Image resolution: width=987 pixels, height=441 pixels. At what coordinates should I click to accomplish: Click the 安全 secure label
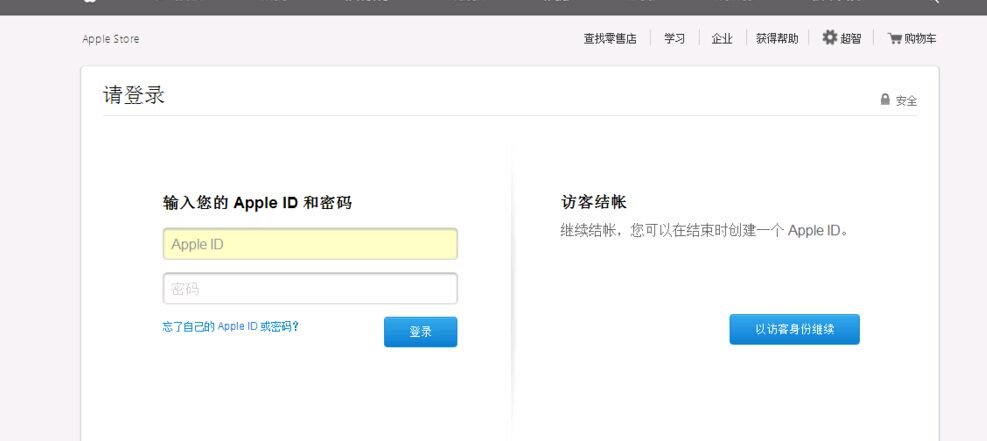click(x=906, y=101)
